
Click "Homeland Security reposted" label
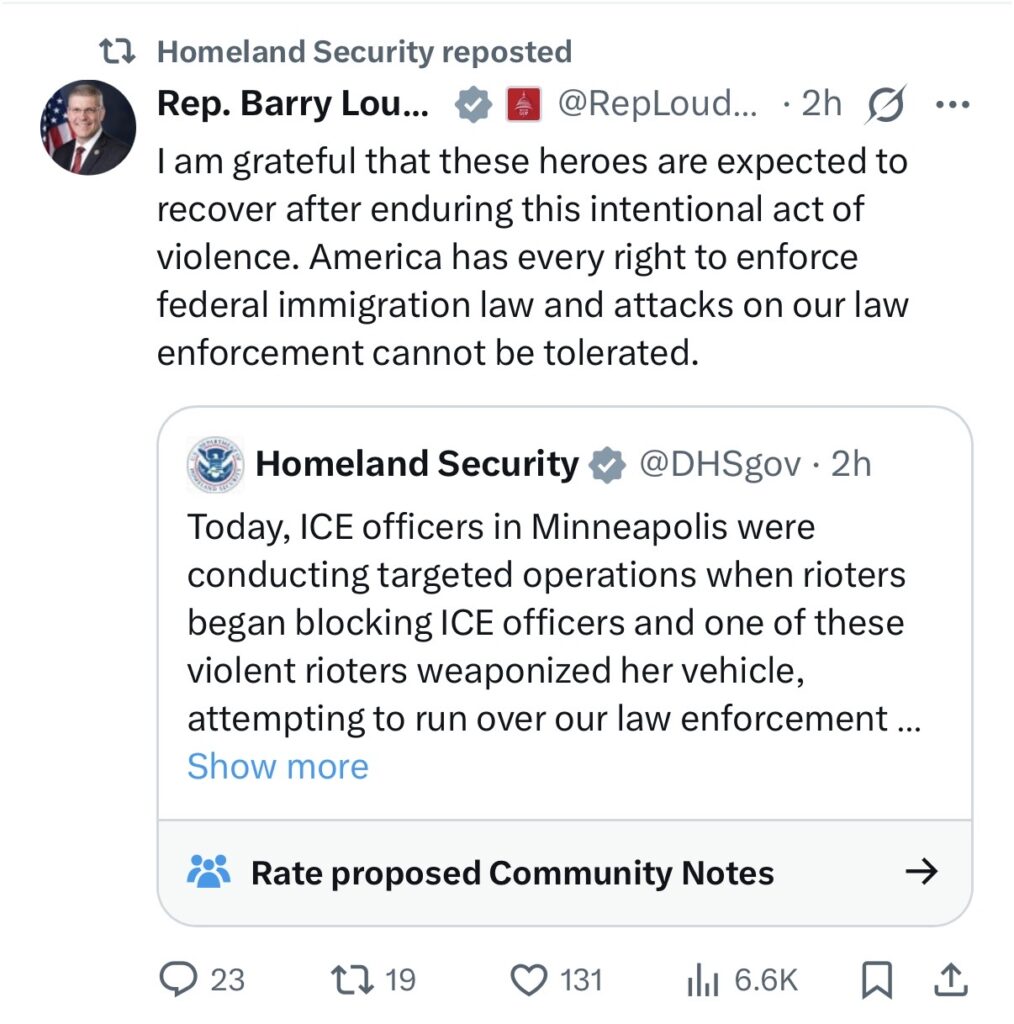[364, 51]
